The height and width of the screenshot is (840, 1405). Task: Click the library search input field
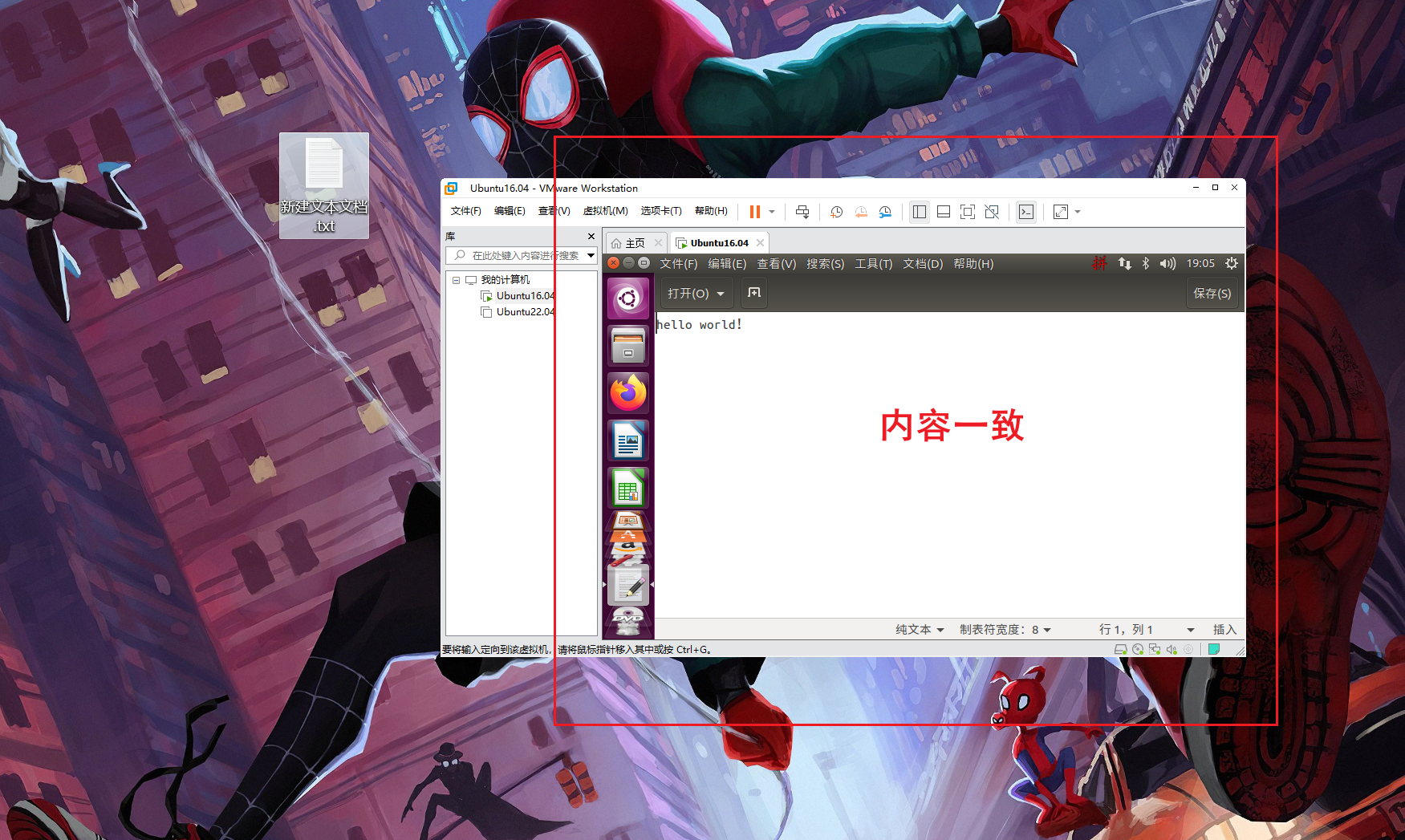pos(516,256)
